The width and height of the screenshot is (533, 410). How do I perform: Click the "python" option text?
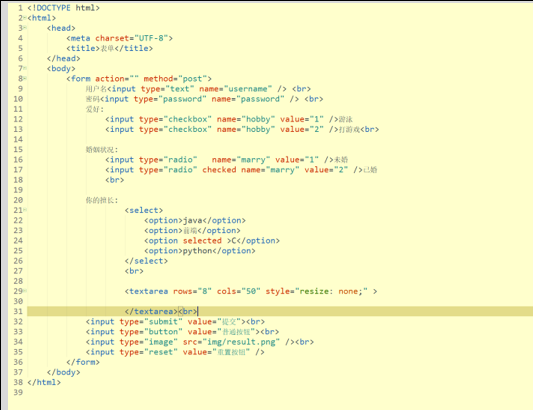tap(197, 251)
